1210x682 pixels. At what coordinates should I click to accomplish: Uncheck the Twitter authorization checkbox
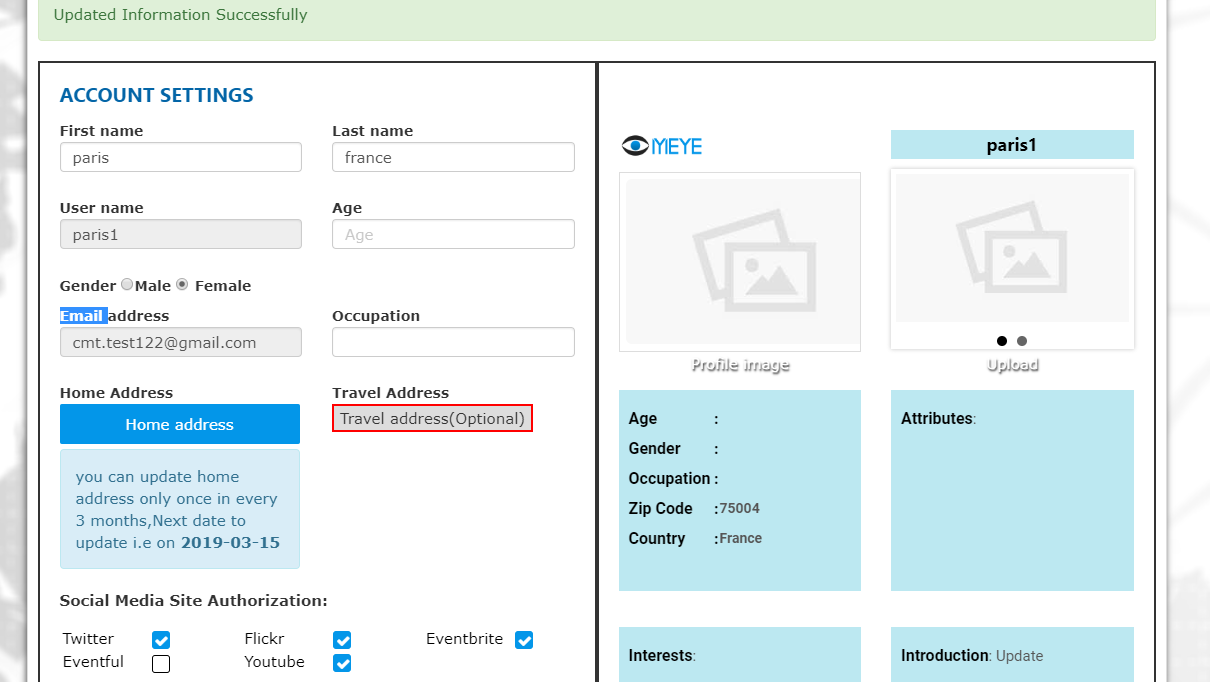click(x=161, y=640)
